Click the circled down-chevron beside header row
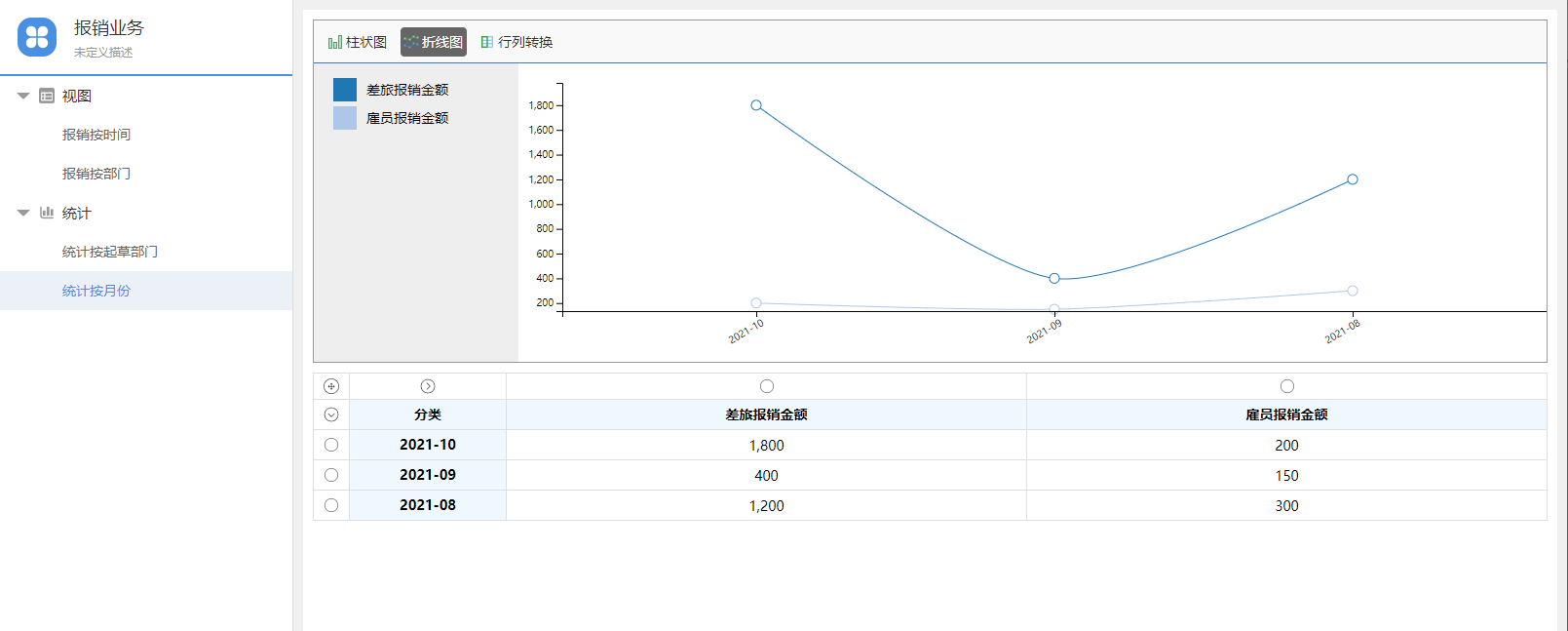Viewport: 1568px width, 631px height. pyautogui.click(x=331, y=414)
